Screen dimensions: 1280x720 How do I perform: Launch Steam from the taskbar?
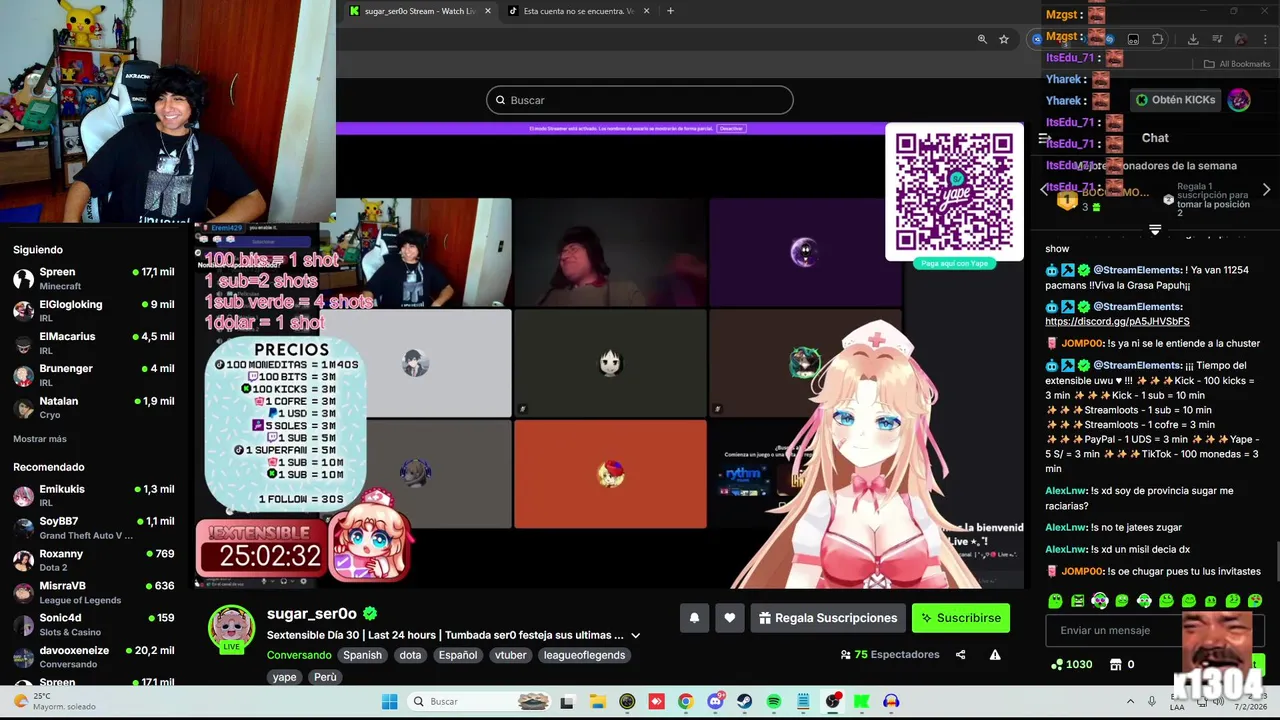[744, 701]
